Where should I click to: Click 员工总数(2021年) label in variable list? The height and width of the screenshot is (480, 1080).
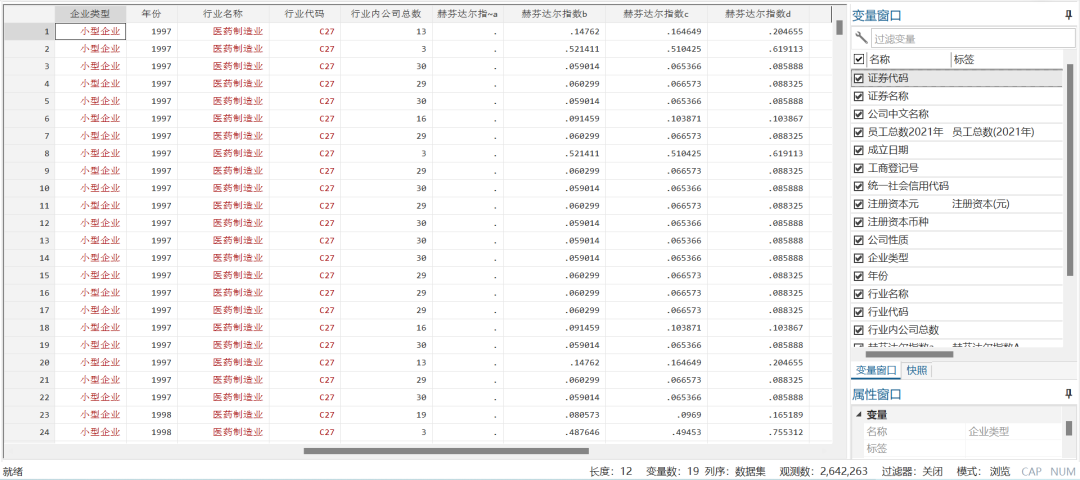click(x=993, y=132)
